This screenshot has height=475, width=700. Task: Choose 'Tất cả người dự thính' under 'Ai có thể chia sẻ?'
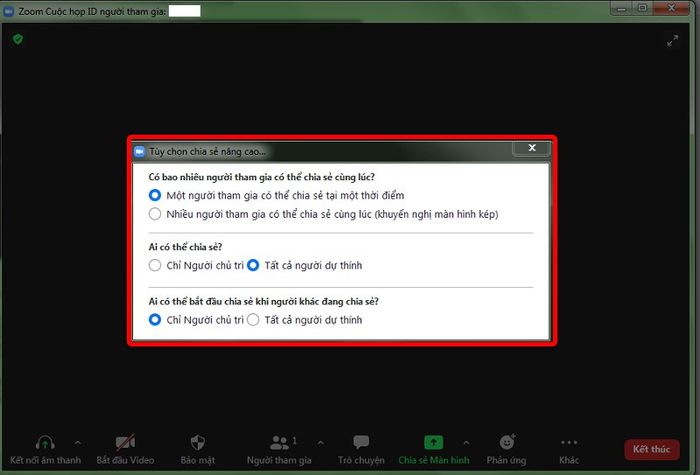point(253,265)
